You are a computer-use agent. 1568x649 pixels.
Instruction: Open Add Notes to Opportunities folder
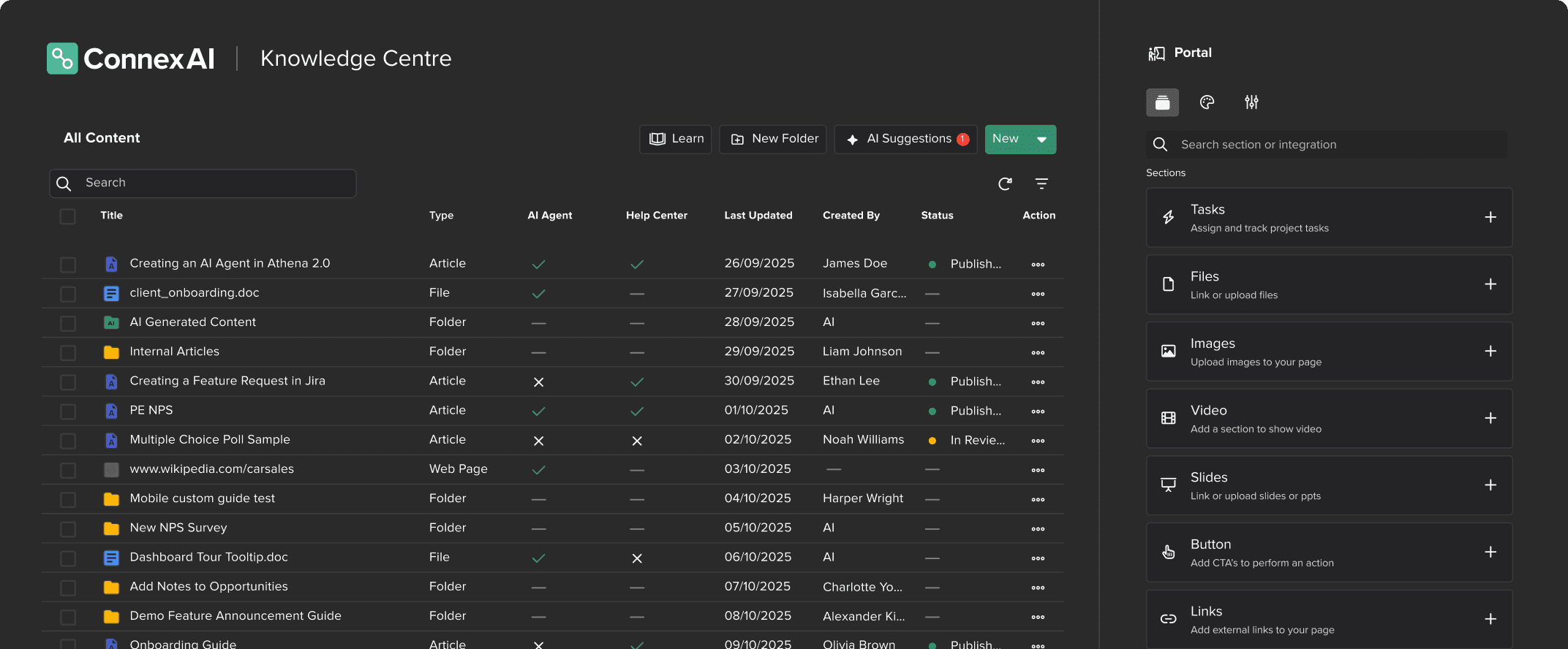coord(208,586)
